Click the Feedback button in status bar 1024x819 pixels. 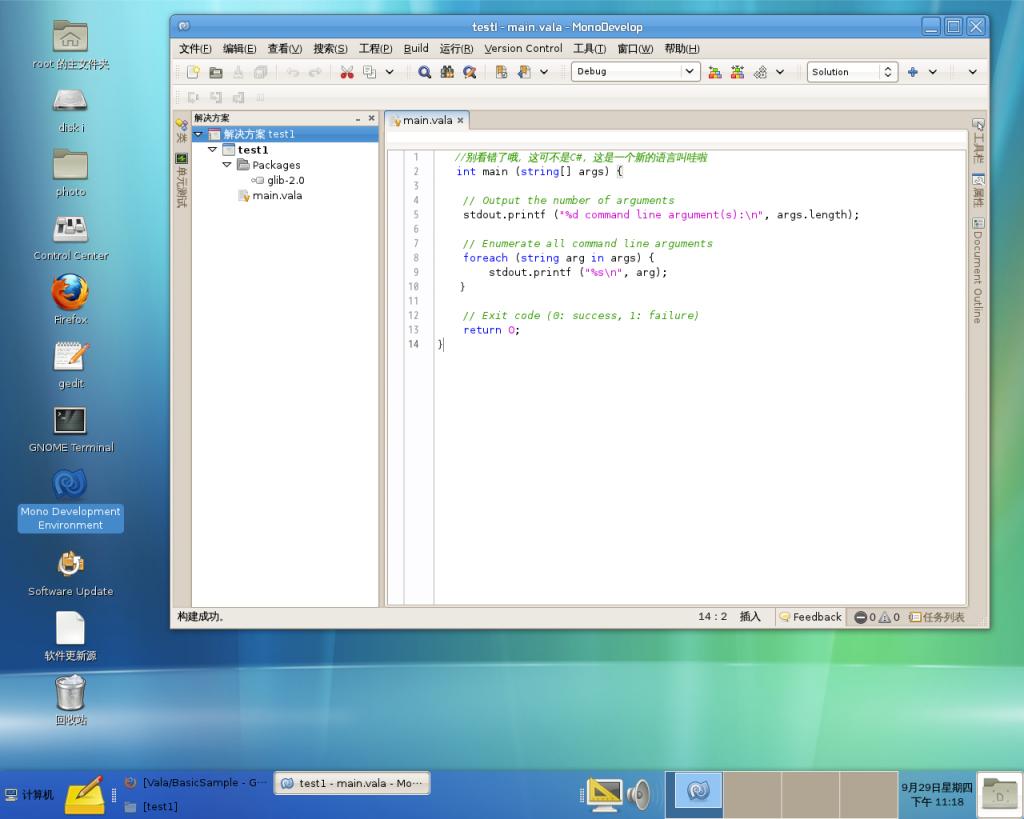point(810,617)
